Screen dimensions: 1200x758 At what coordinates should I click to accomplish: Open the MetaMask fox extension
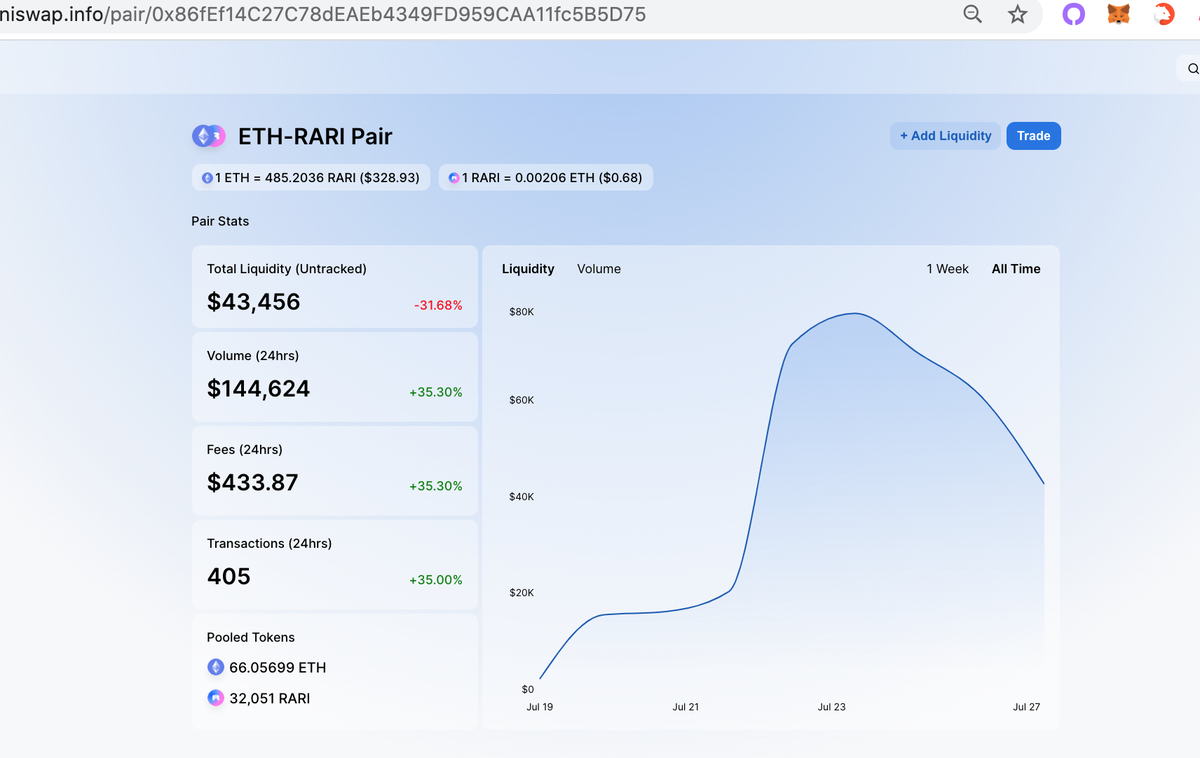1119,14
